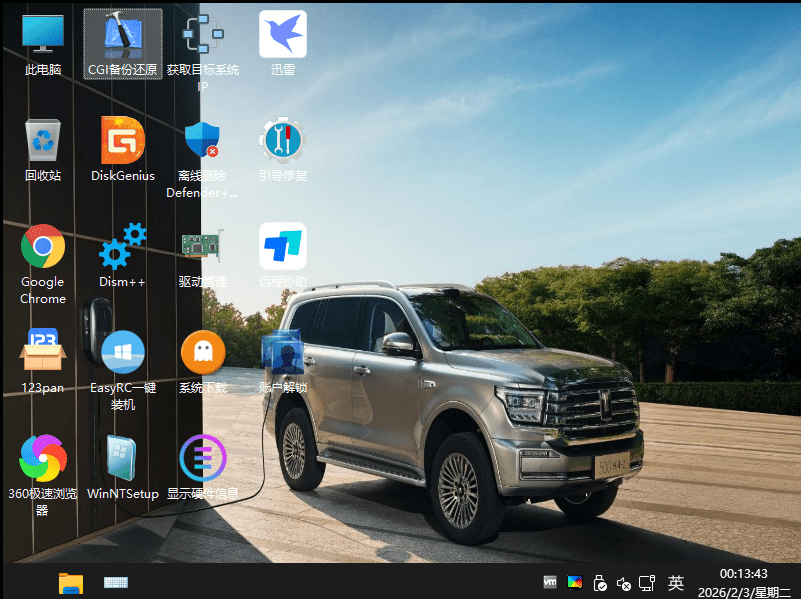The image size is (801, 599).
Task: Click the 此电脑 (This PC) icon
Action: tap(43, 36)
